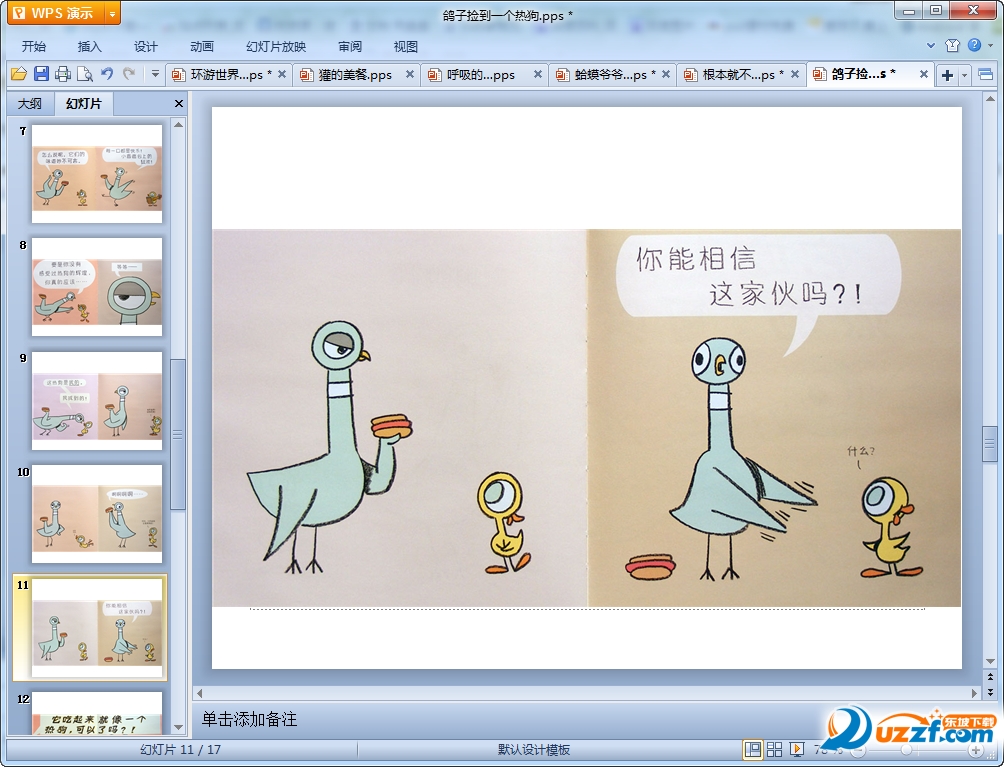Save the presentation with the floppy disk icon
Image resolution: width=1004 pixels, height=767 pixels.
(x=41, y=74)
